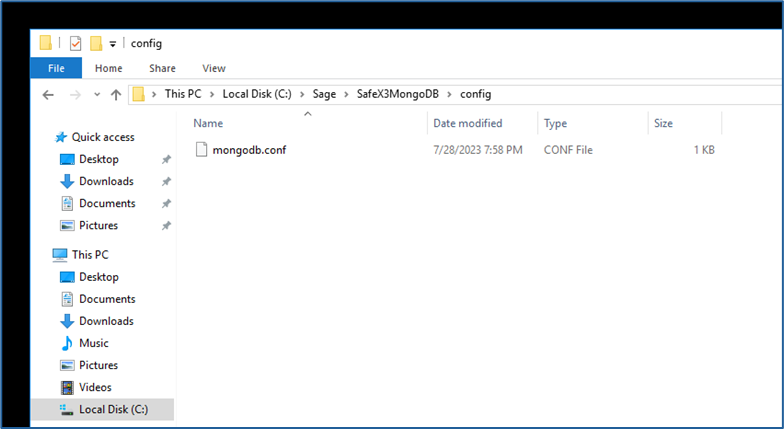
Task: Open the mongodb.conf file icon
Action: [x=201, y=150]
